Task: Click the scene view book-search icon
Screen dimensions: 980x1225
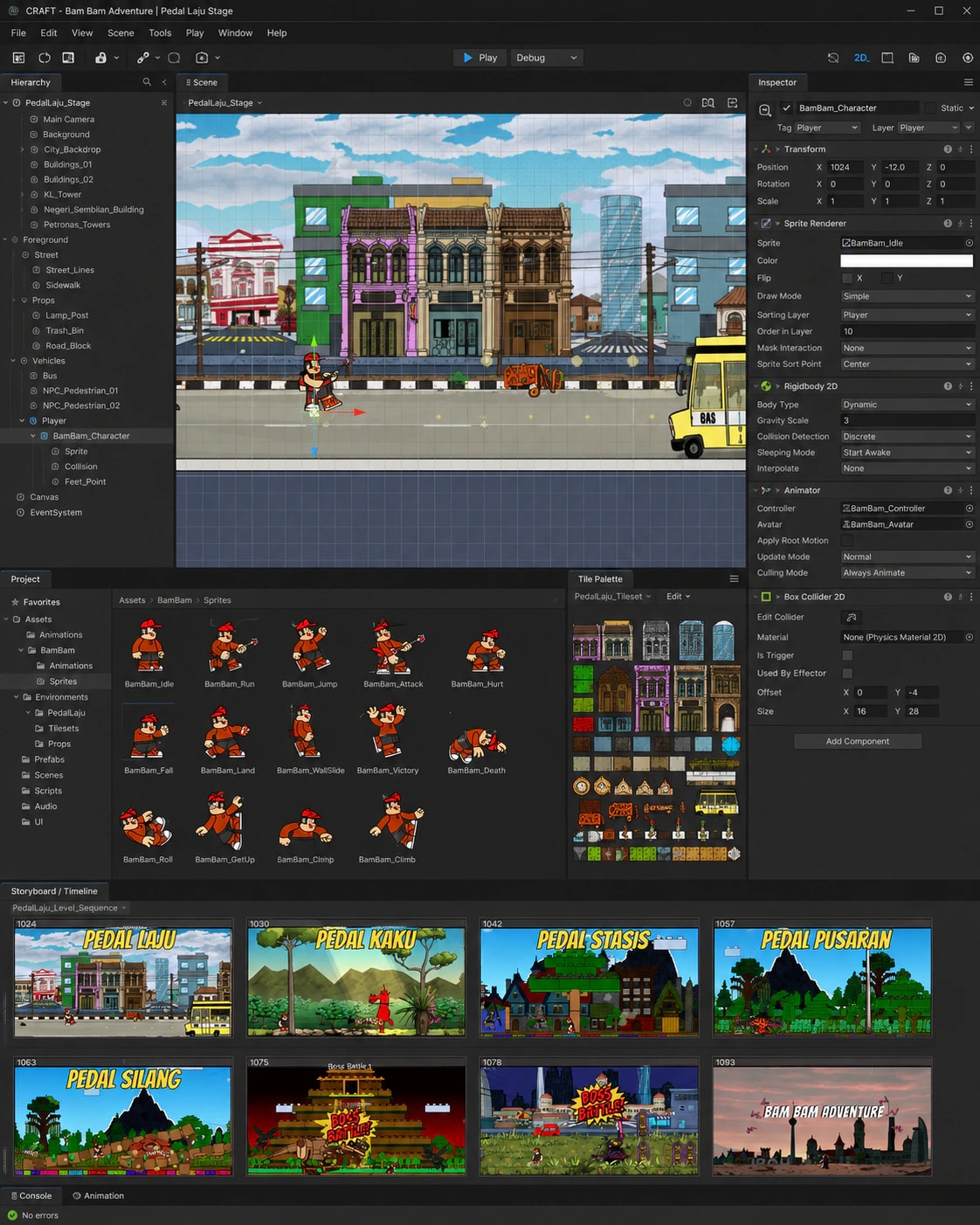Action: pyautogui.click(x=708, y=103)
